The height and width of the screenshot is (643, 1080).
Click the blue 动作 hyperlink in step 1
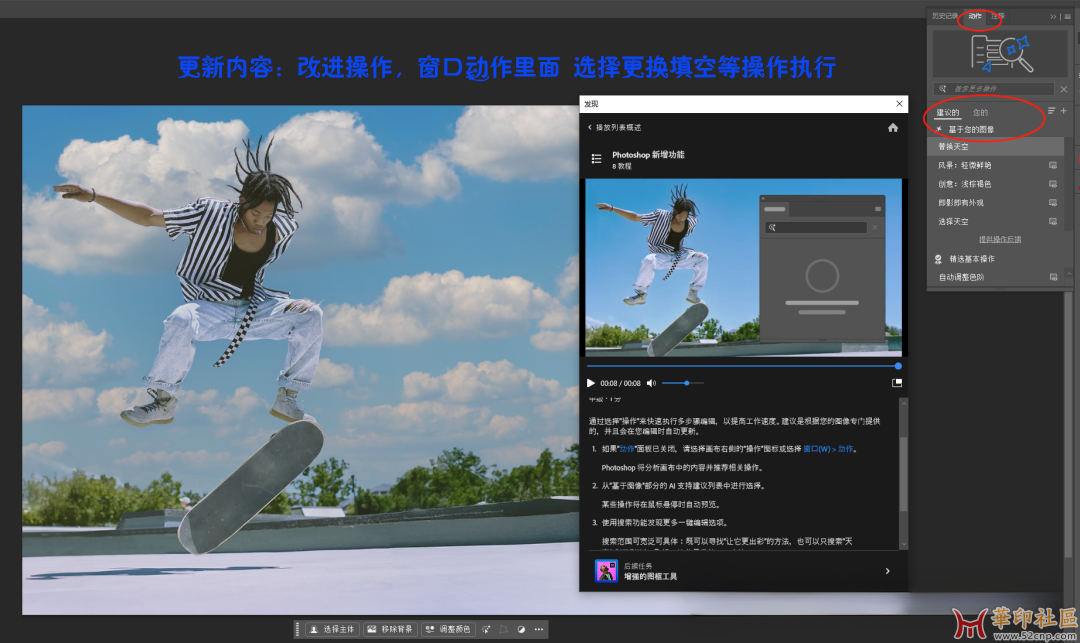coord(627,449)
